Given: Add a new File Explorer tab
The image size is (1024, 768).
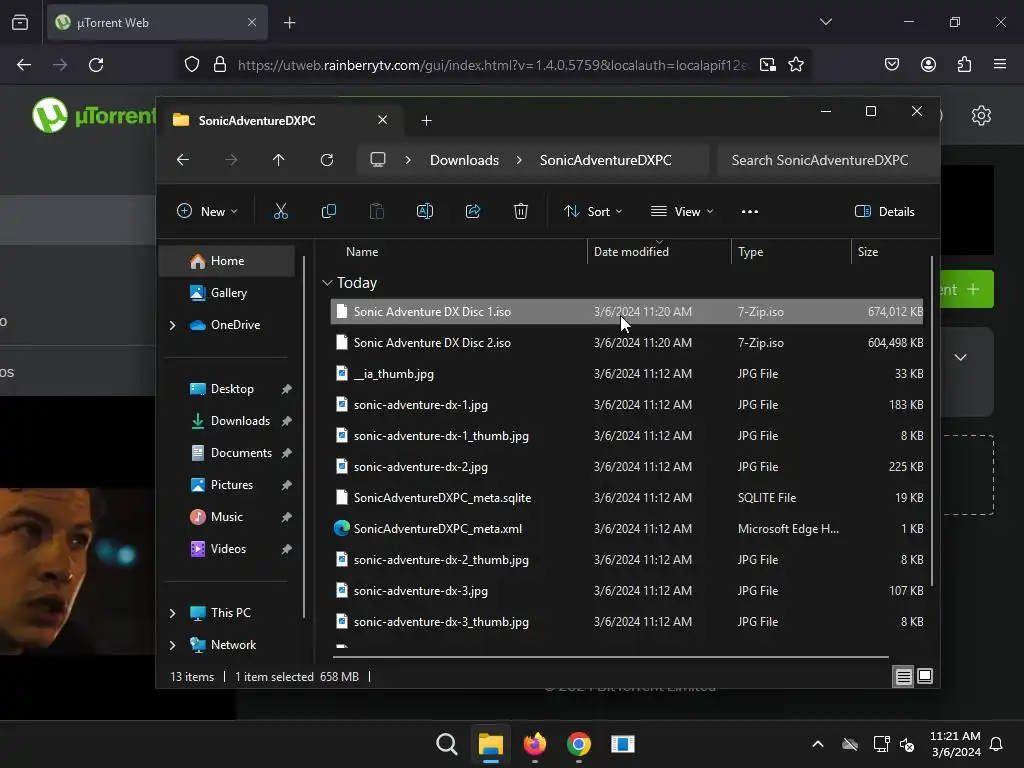Looking at the screenshot, I should [x=426, y=121].
